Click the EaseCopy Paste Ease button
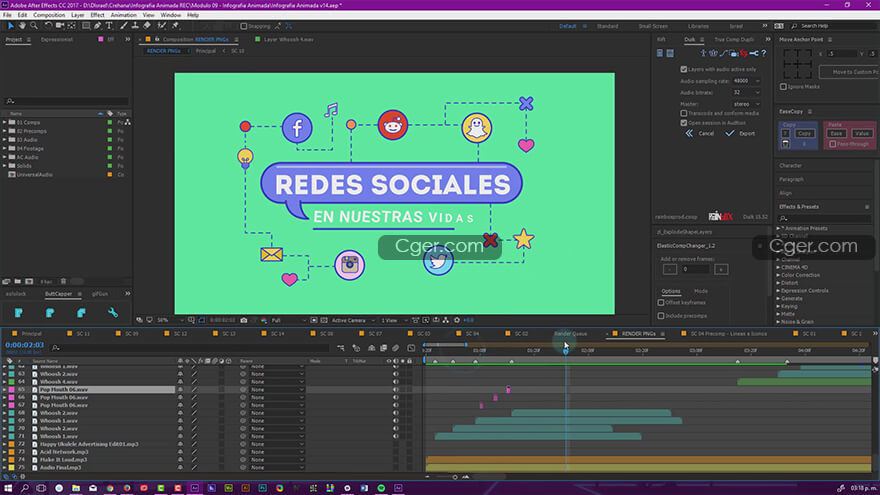Image resolution: width=880 pixels, height=495 pixels. point(836,134)
